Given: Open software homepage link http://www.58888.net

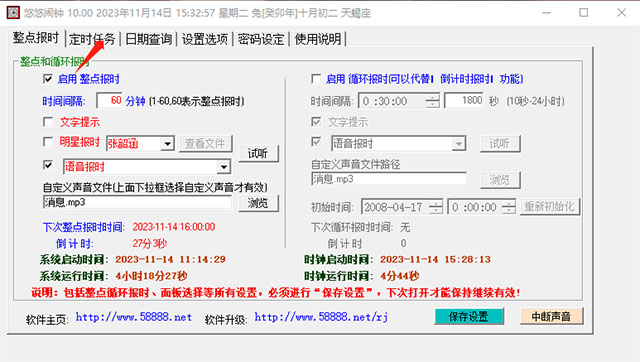Looking at the screenshot, I should point(134,318).
